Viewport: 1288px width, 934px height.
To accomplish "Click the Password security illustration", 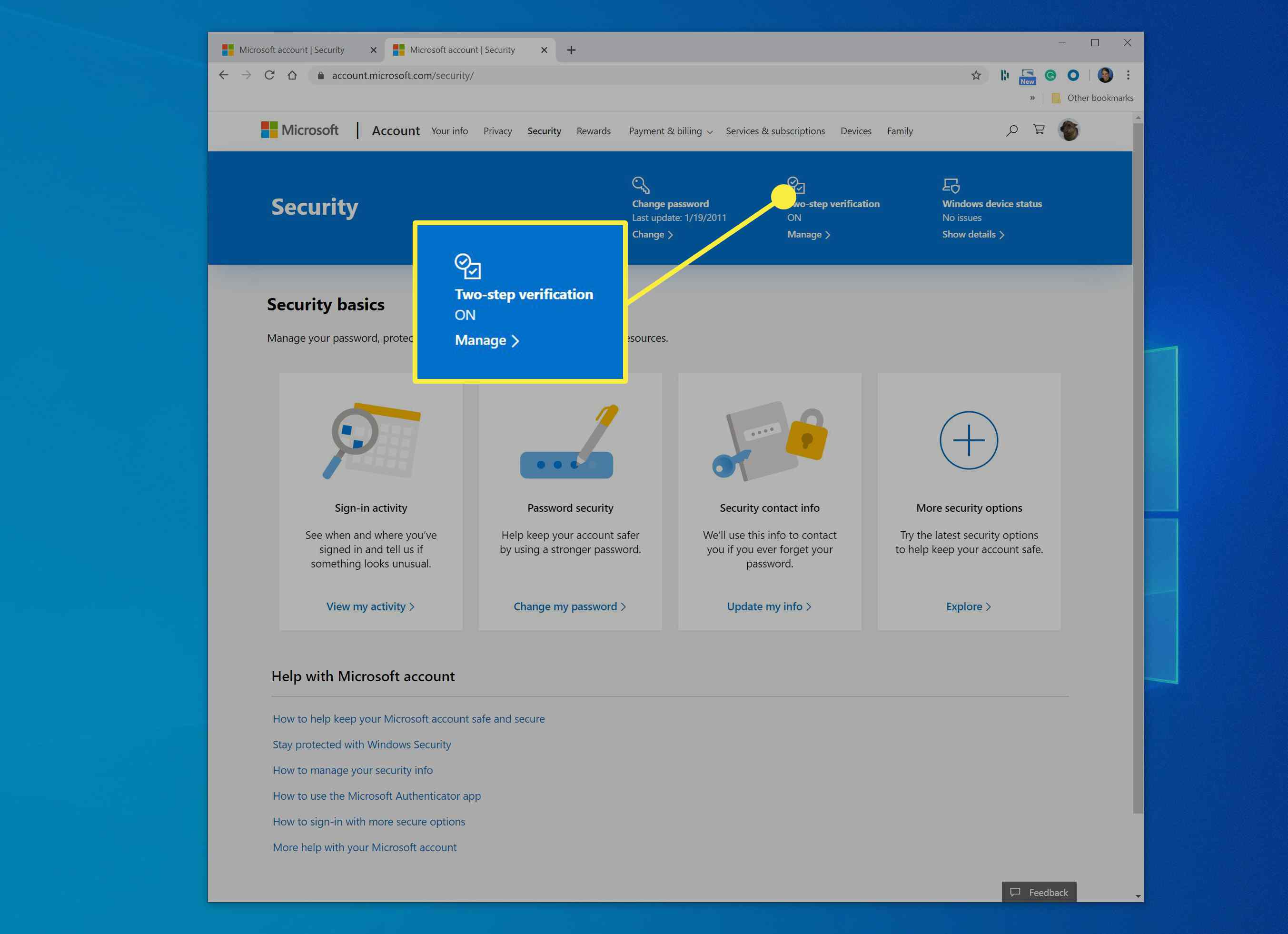I will pos(570,441).
